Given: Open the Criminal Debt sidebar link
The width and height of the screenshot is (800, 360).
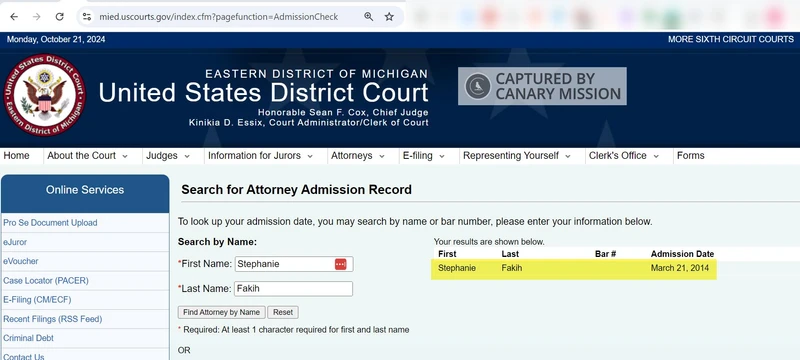Looking at the screenshot, I should click(28, 338).
